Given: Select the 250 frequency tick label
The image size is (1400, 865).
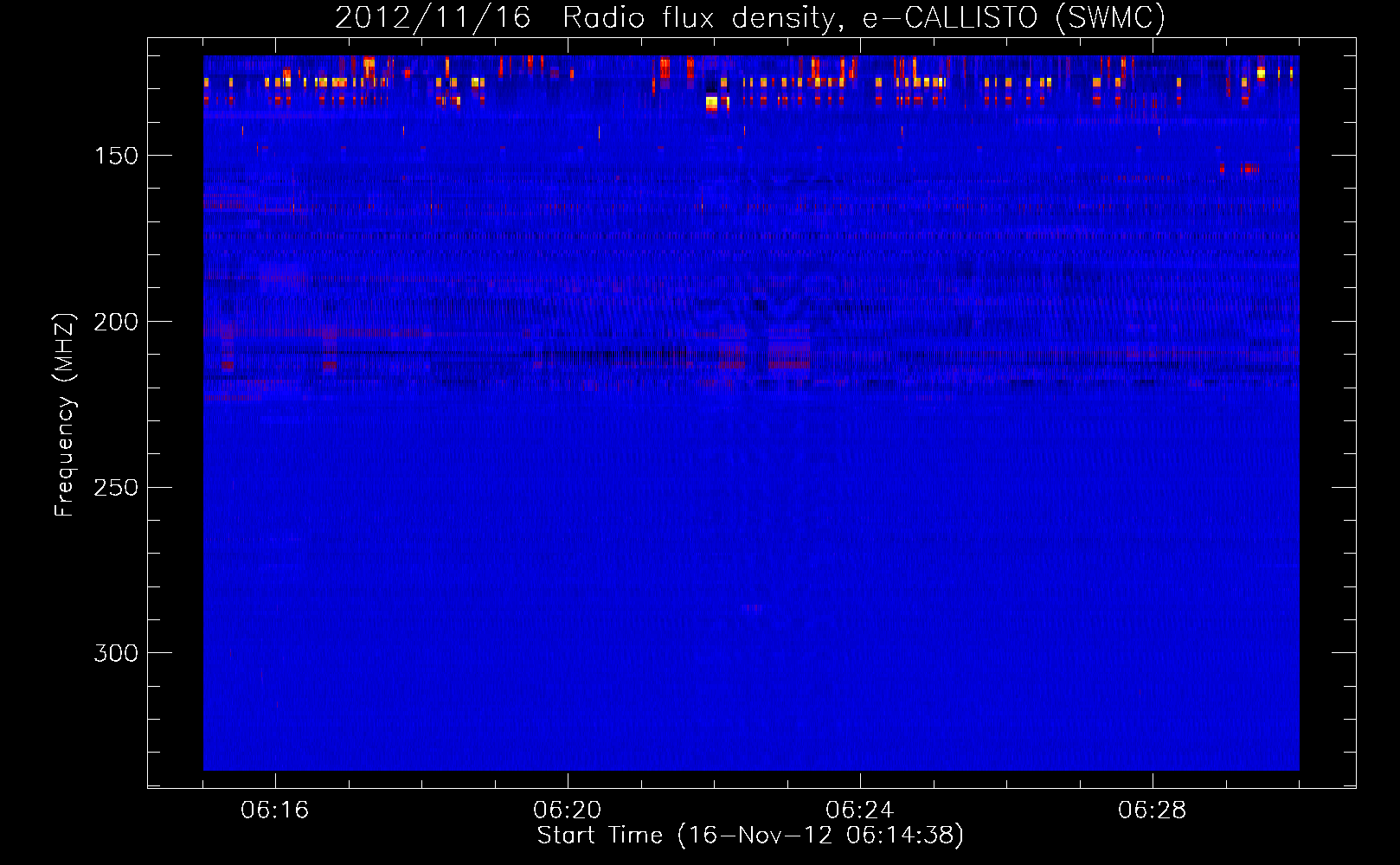Looking at the screenshot, I should click(x=116, y=487).
